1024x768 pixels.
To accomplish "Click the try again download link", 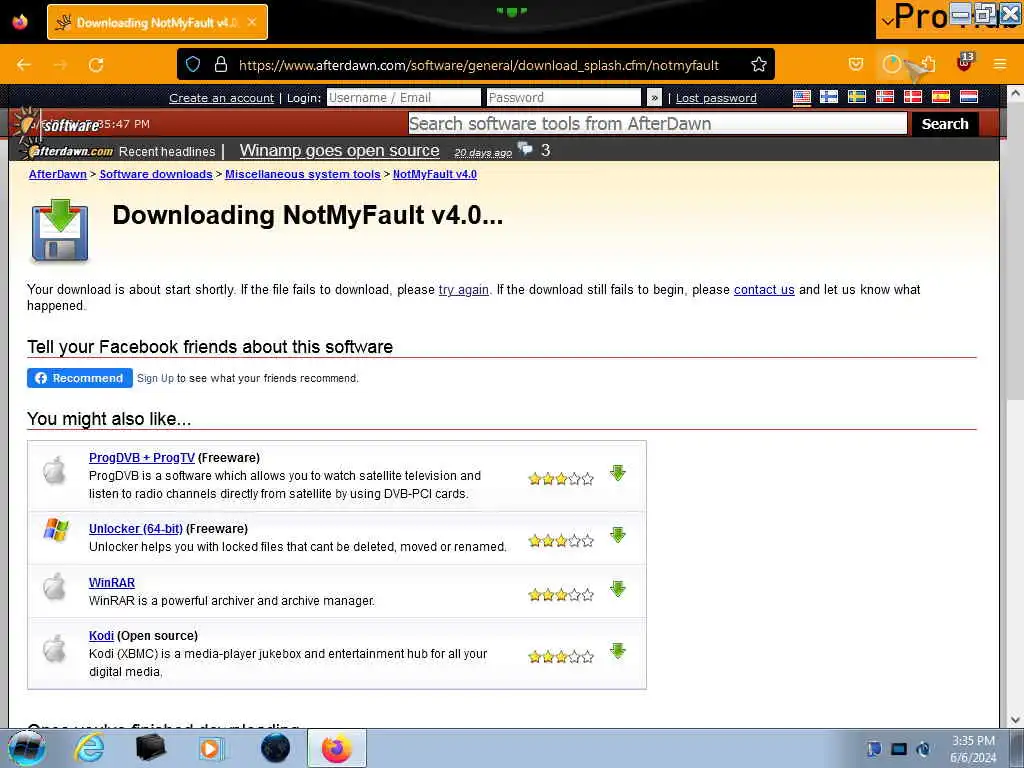I will pyautogui.click(x=464, y=289).
